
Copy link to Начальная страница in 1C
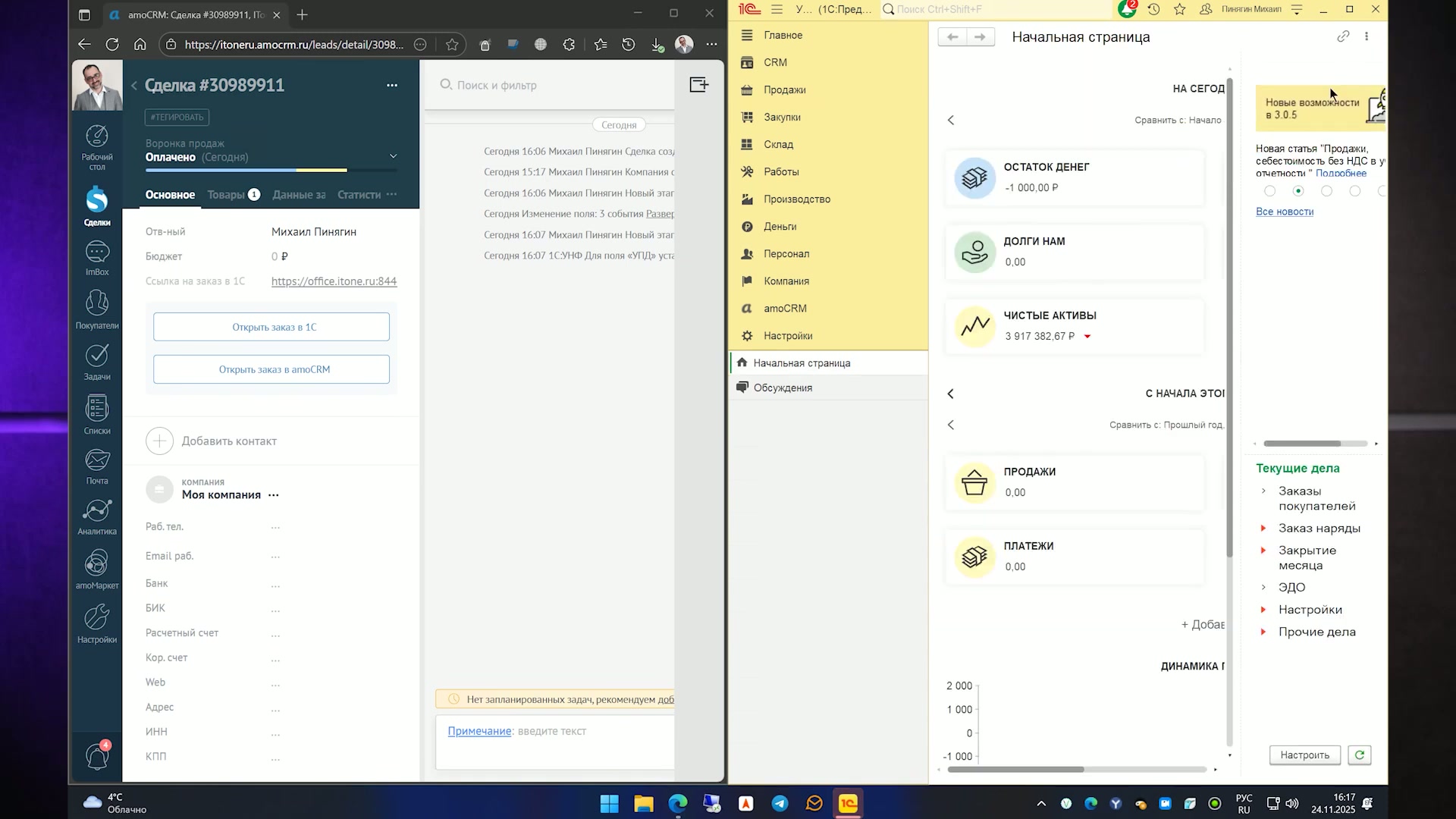coord(1343,36)
